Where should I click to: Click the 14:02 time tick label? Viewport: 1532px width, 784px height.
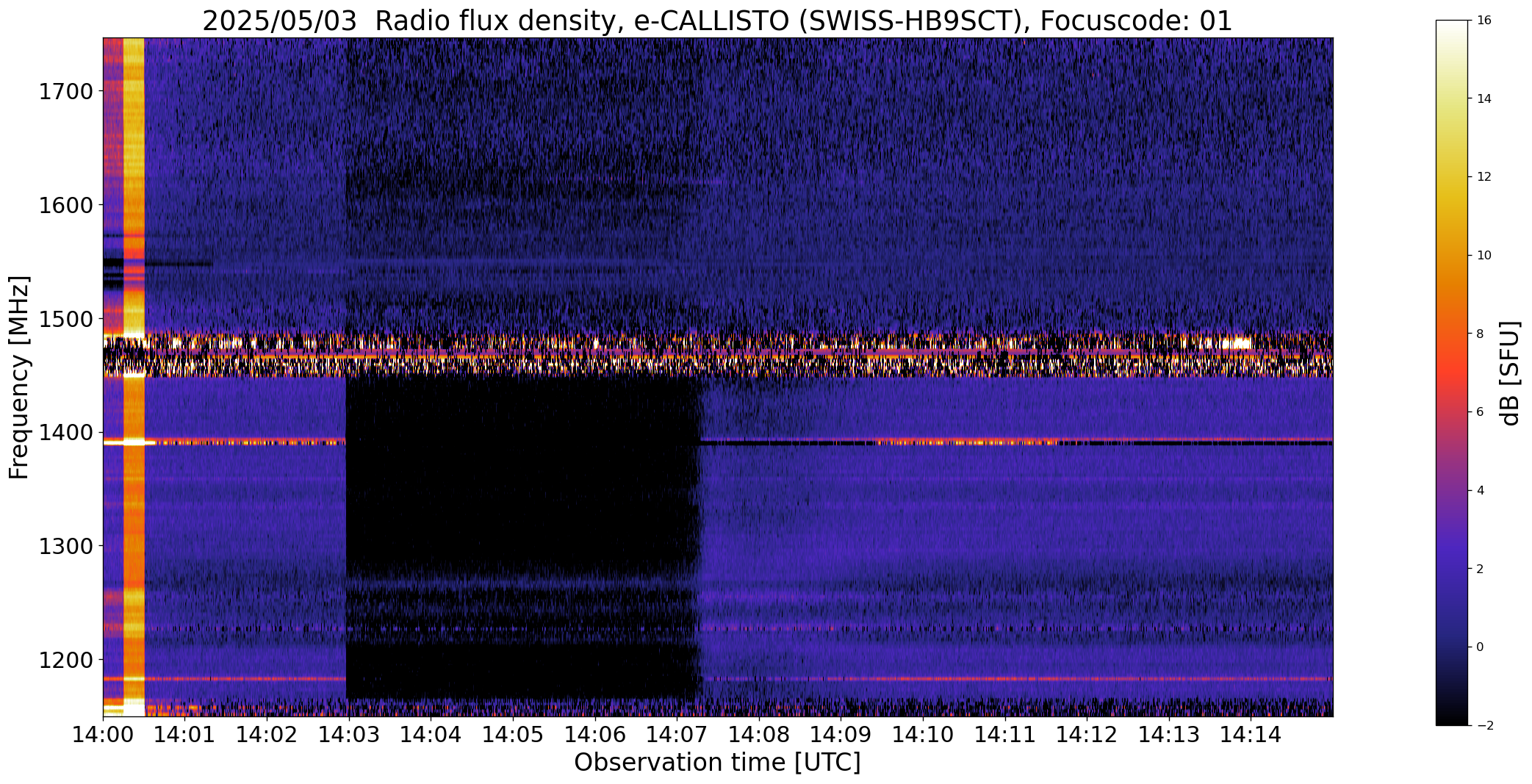267,734
